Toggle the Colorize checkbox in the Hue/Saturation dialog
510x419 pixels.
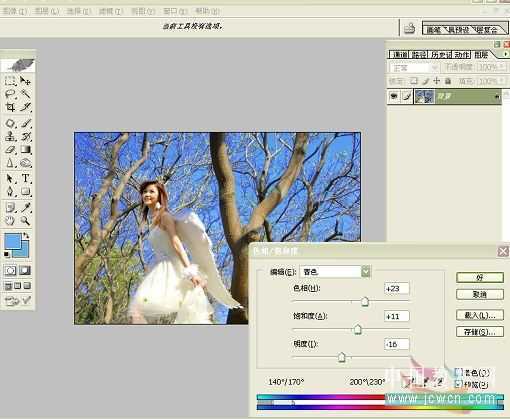(459, 372)
